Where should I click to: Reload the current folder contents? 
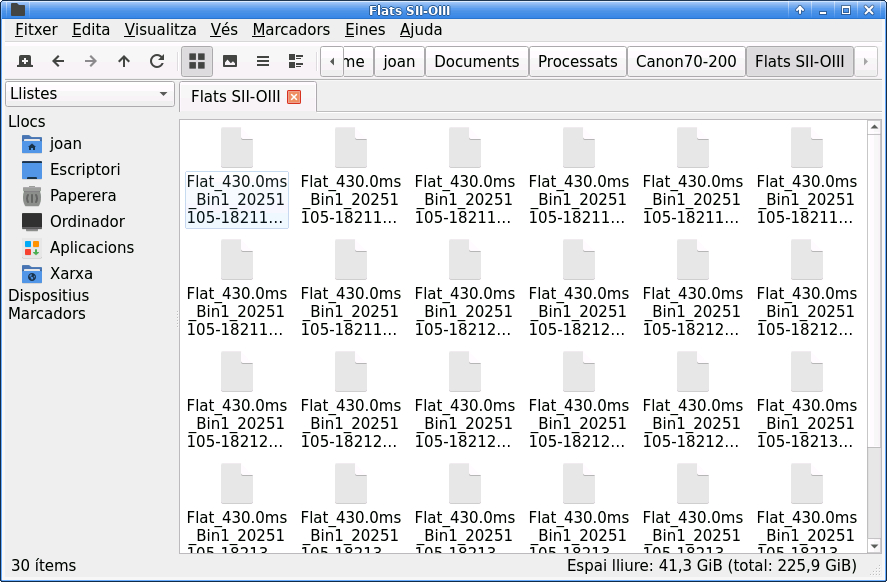[x=157, y=61]
